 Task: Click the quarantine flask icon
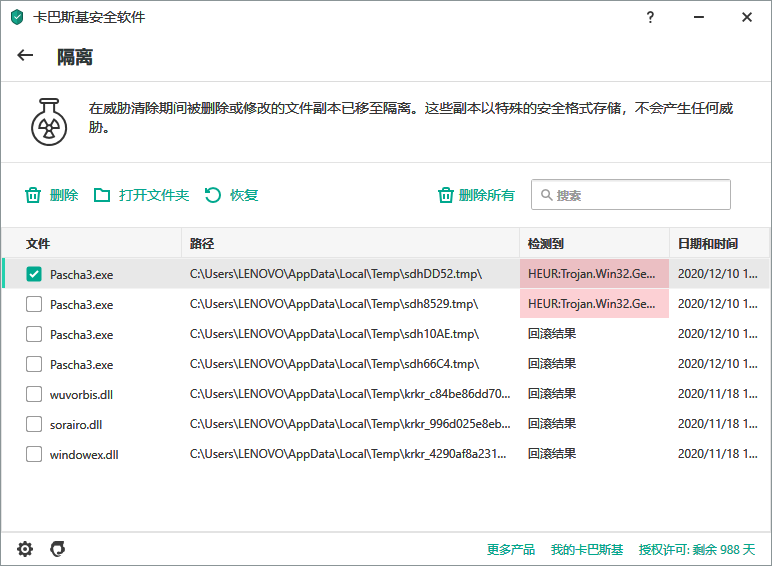tap(49, 122)
